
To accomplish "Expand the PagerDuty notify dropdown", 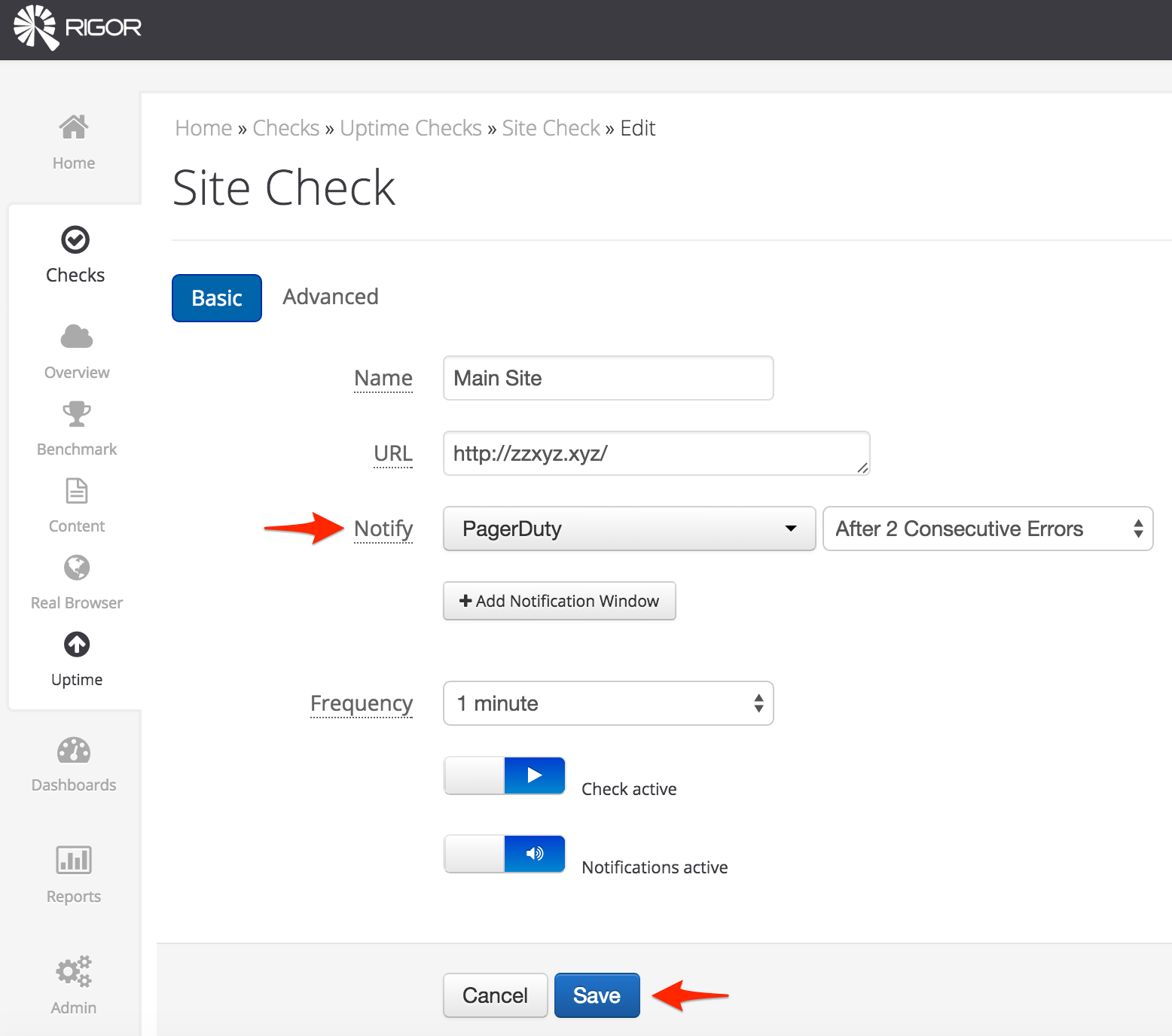I will [629, 529].
